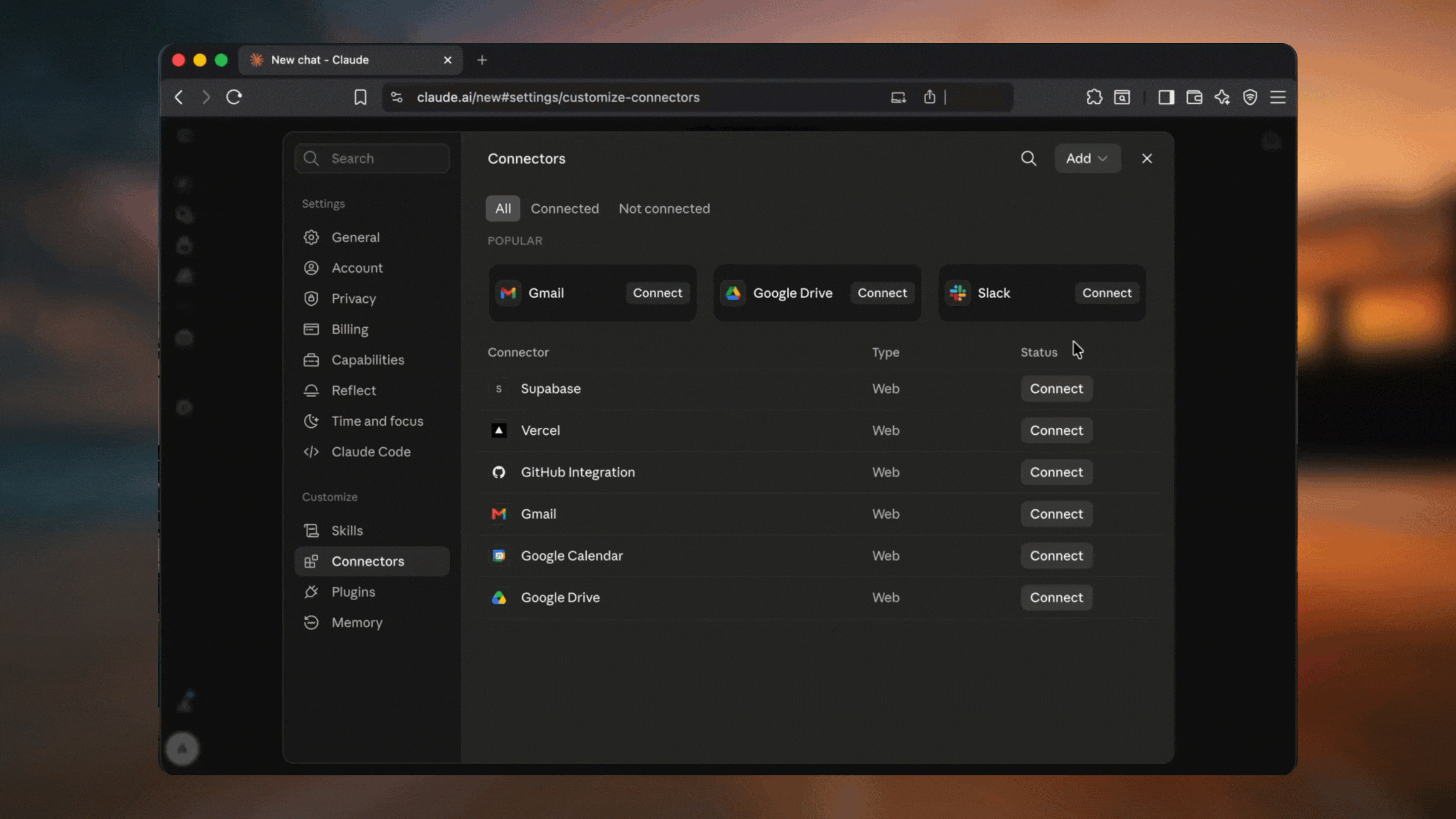Open the shield VPN icon in toolbar
Screen dimensions: 1456x819
click(1250, 97)
